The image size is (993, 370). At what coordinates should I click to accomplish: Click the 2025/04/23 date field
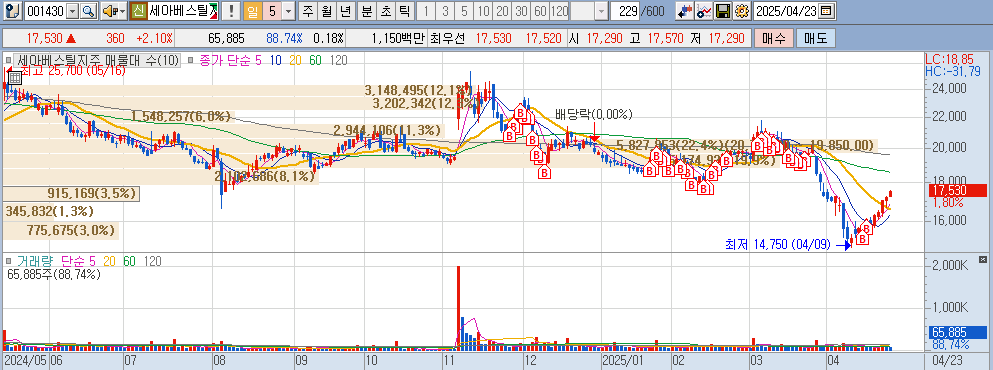[x=787, y=11]
